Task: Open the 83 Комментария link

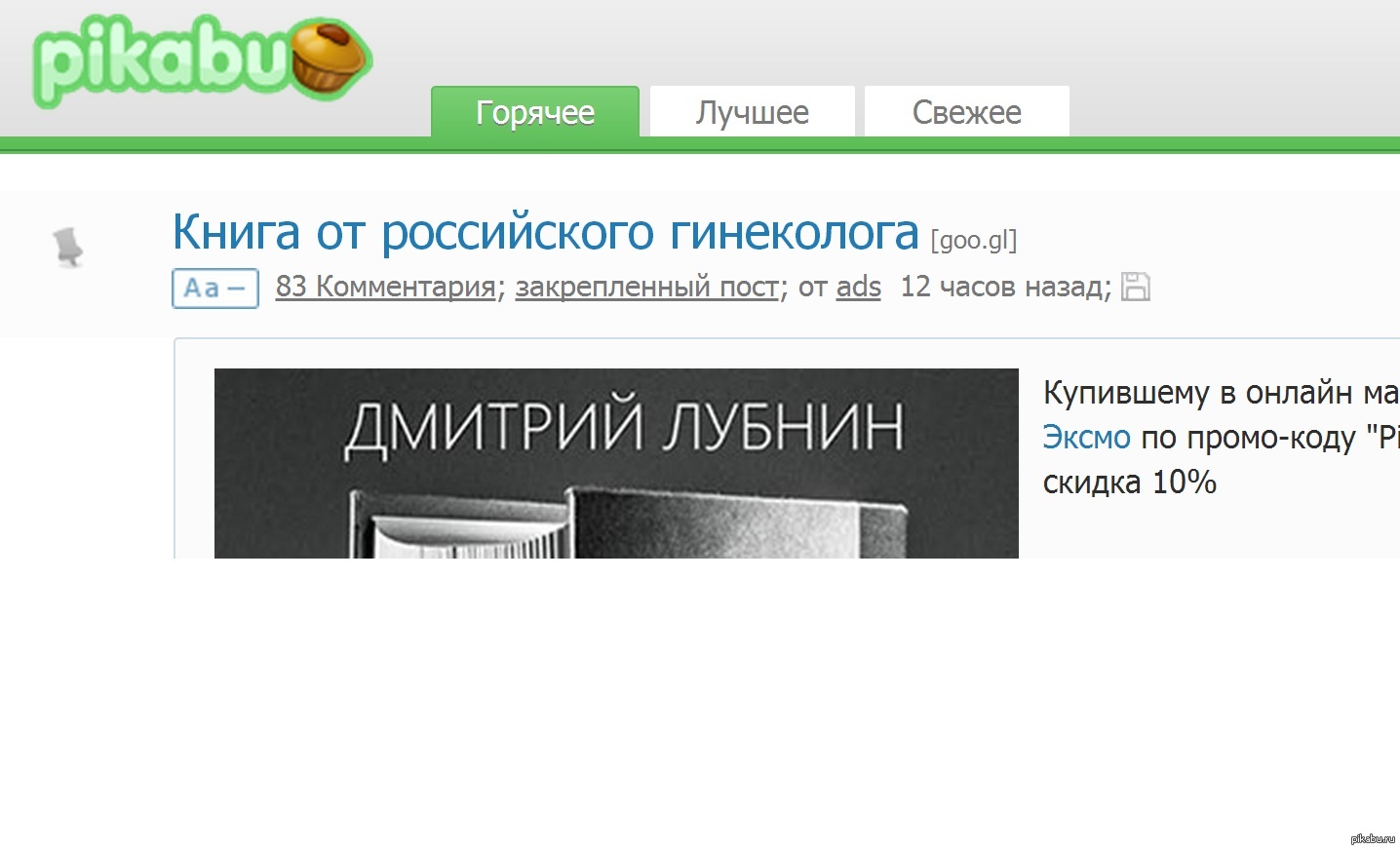Action: click(x=385, y=287)
